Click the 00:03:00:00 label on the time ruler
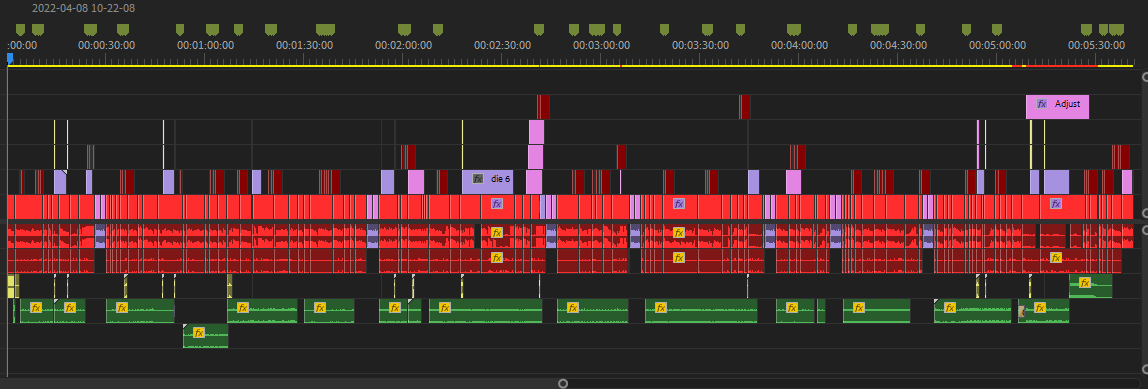 (x=601, y=45)
